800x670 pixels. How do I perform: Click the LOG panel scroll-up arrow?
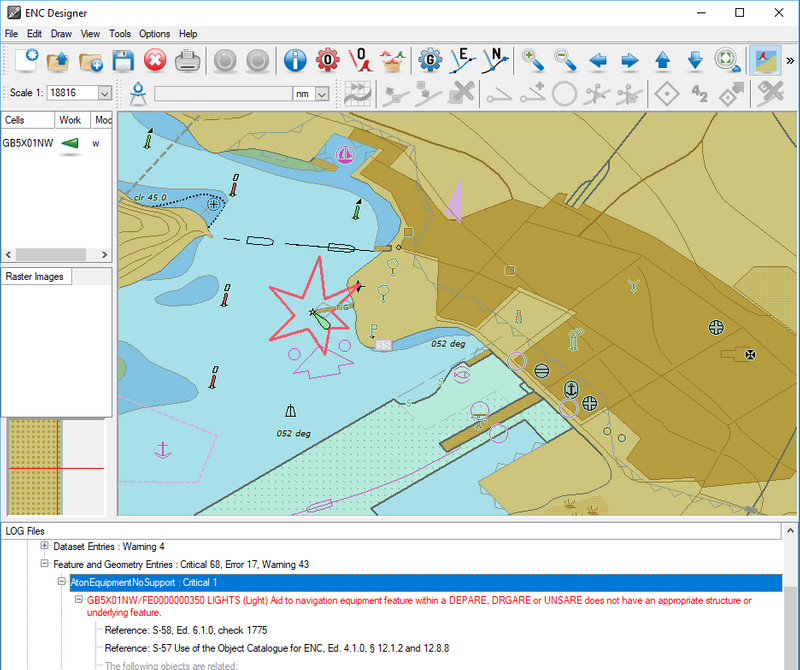pyautogui.click(x=791, y=531)
